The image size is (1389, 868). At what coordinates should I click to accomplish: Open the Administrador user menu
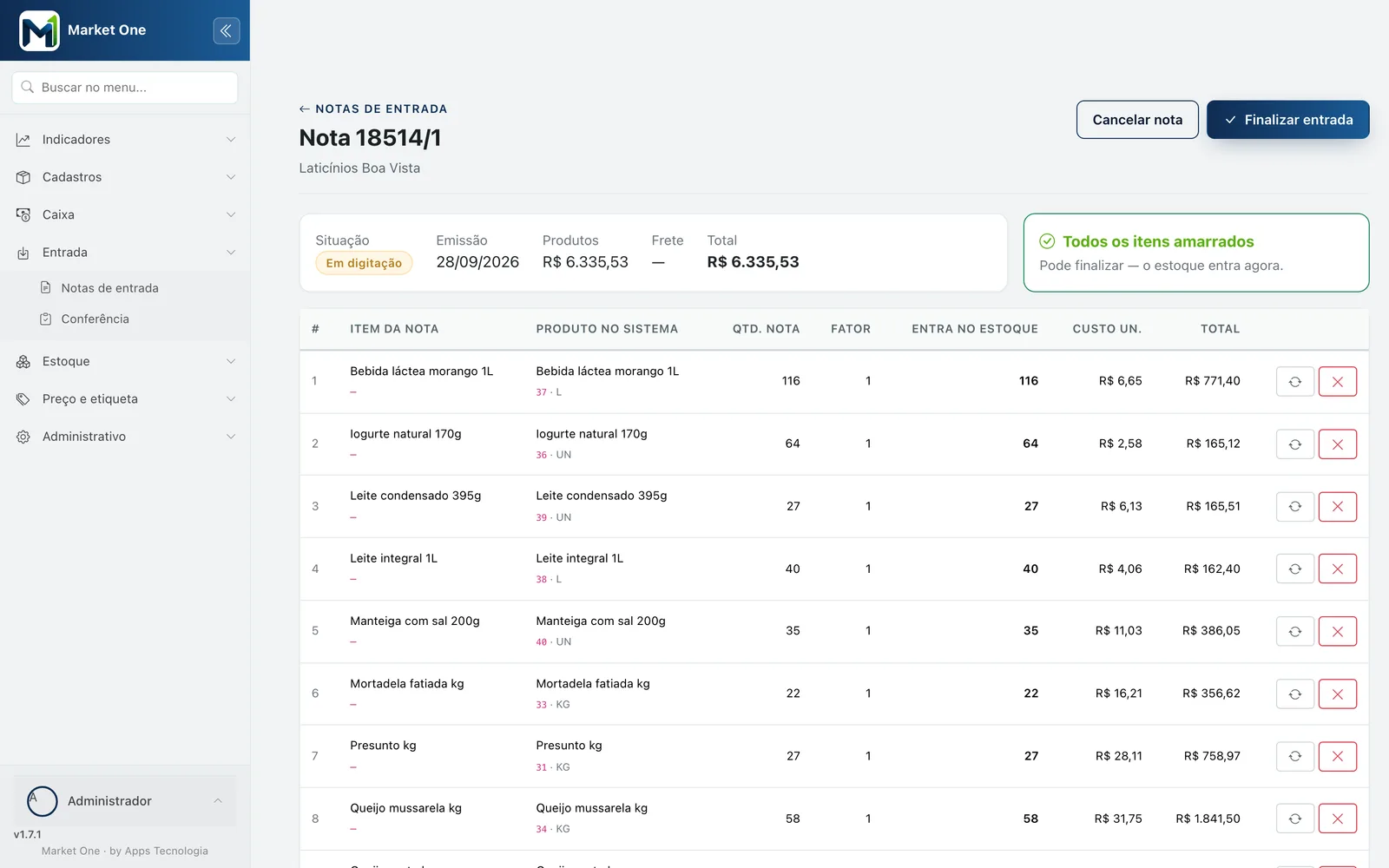[x=125, y=800]
